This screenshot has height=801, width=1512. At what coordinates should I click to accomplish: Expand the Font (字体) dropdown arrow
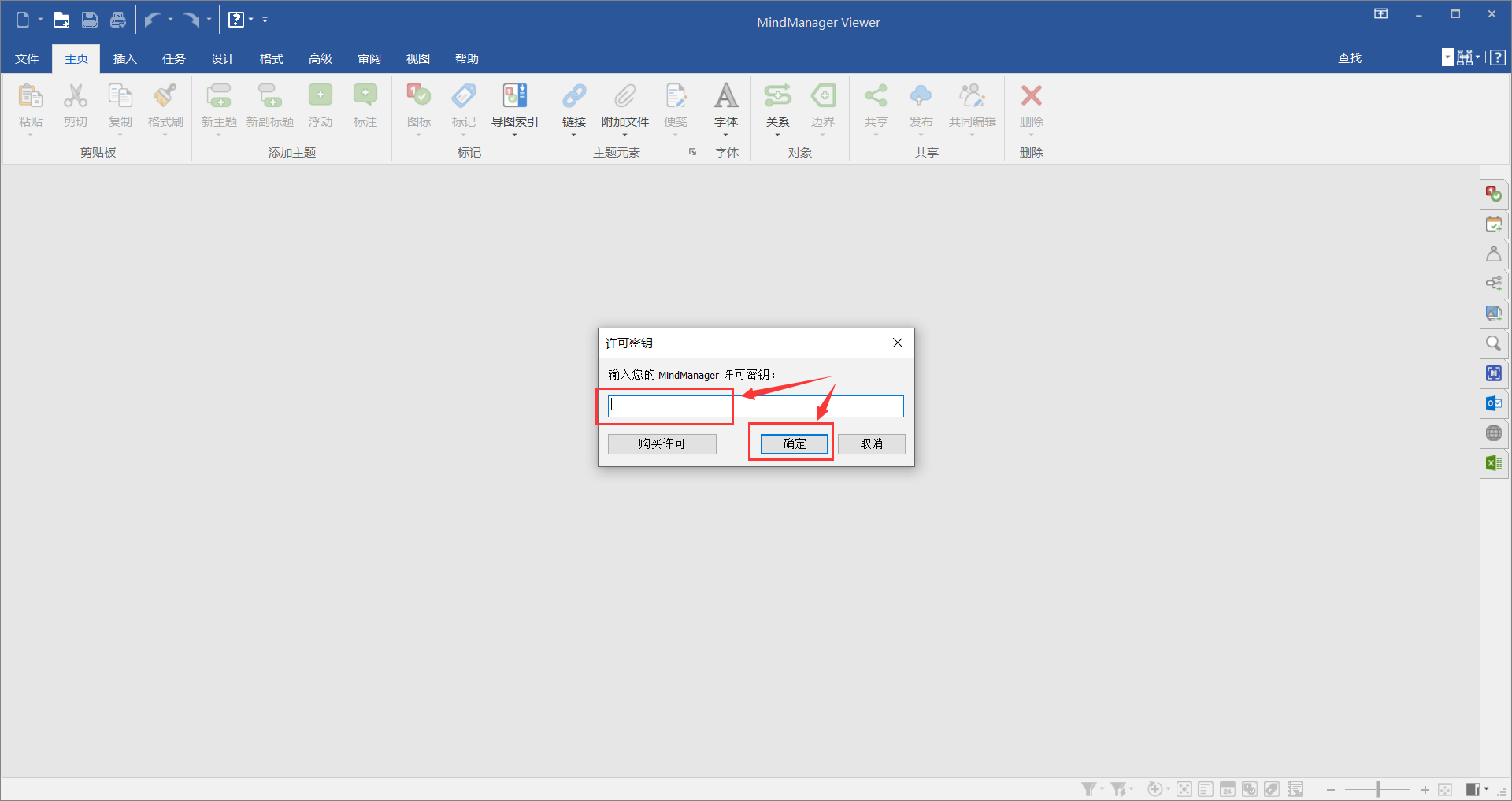[x=726, y=135]
